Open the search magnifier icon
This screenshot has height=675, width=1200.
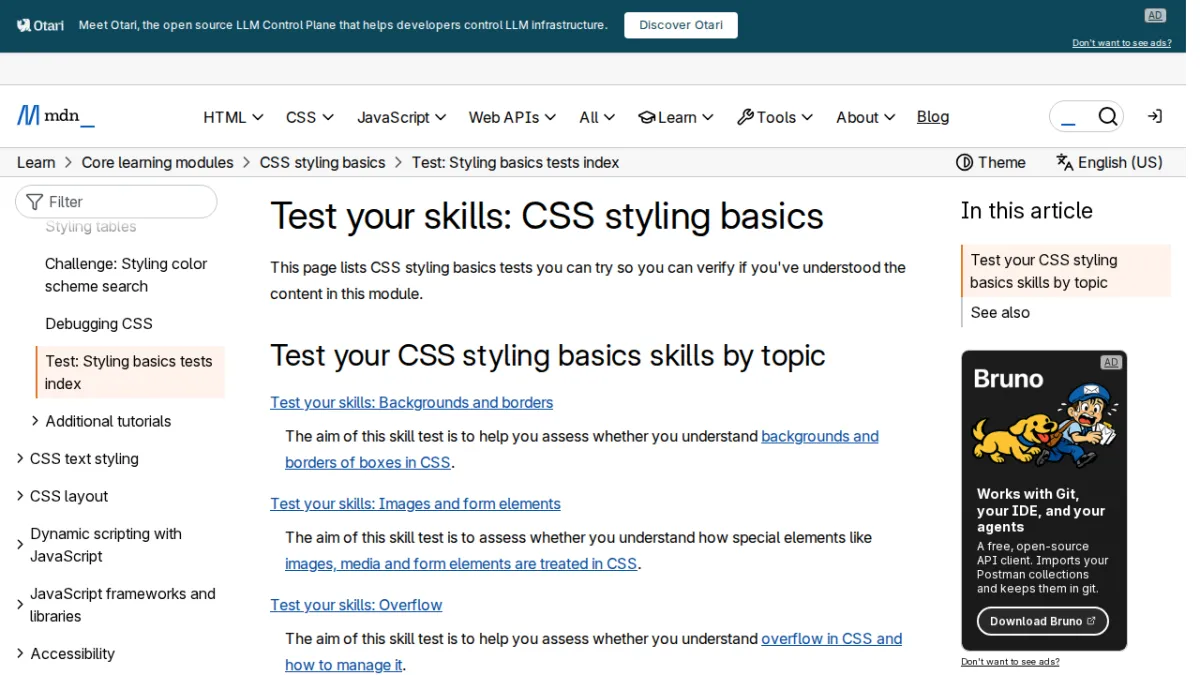(x=1107, y=117)
